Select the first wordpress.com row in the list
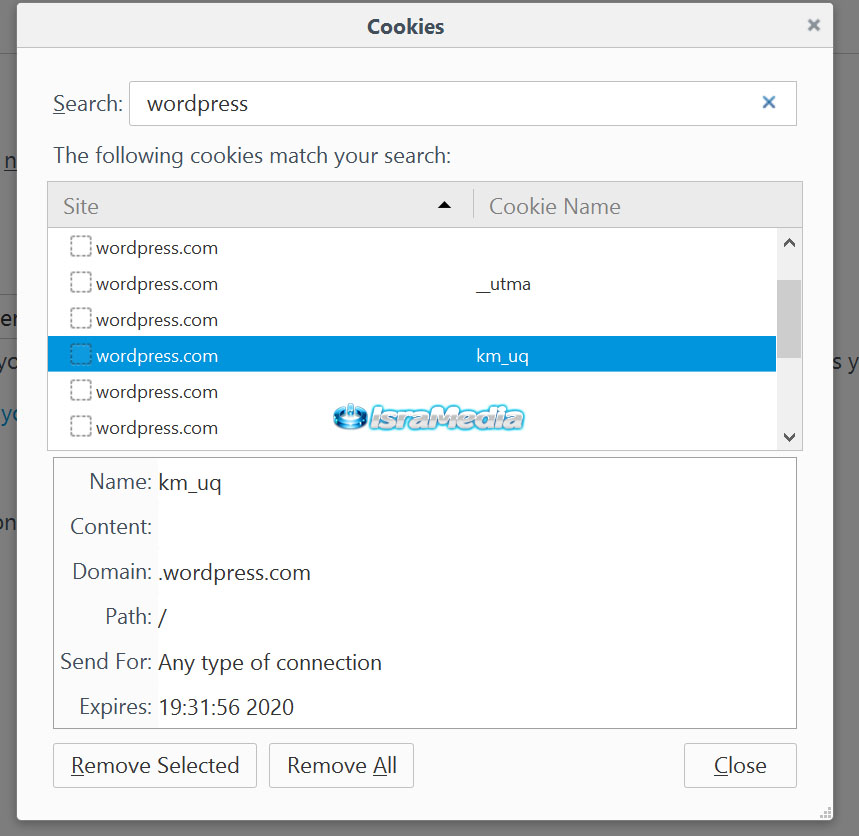Image resolution: width=859 pixels, height=836 pixels. (300, 248)
